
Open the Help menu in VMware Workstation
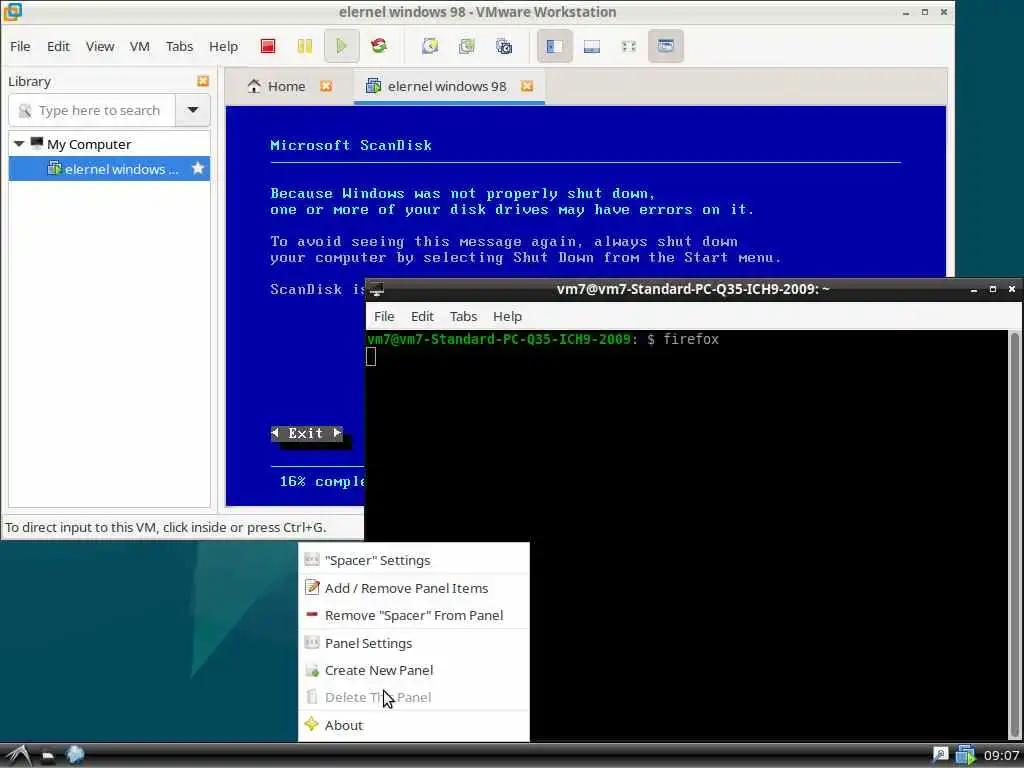click(223, 46)
